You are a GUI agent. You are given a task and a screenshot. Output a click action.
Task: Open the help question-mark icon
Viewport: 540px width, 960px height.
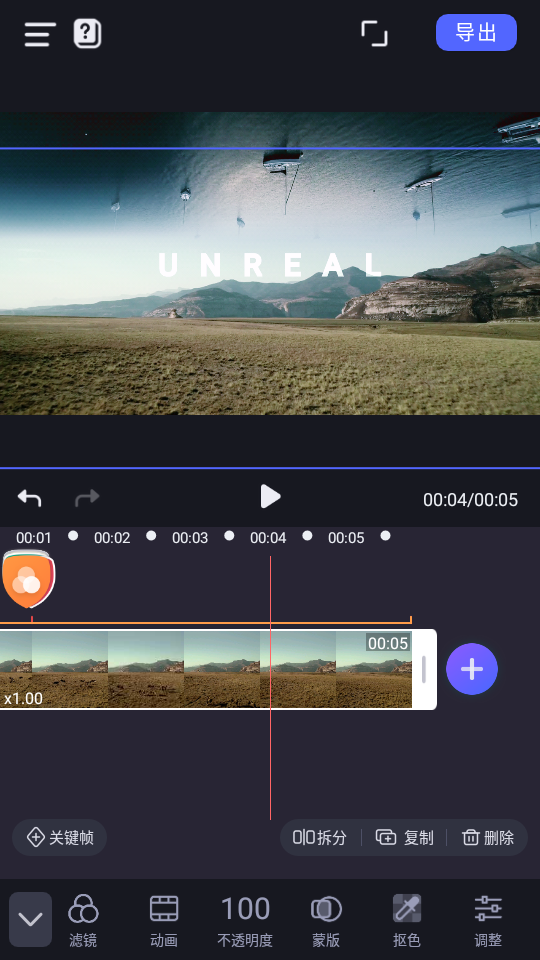[x=88, y=34]
